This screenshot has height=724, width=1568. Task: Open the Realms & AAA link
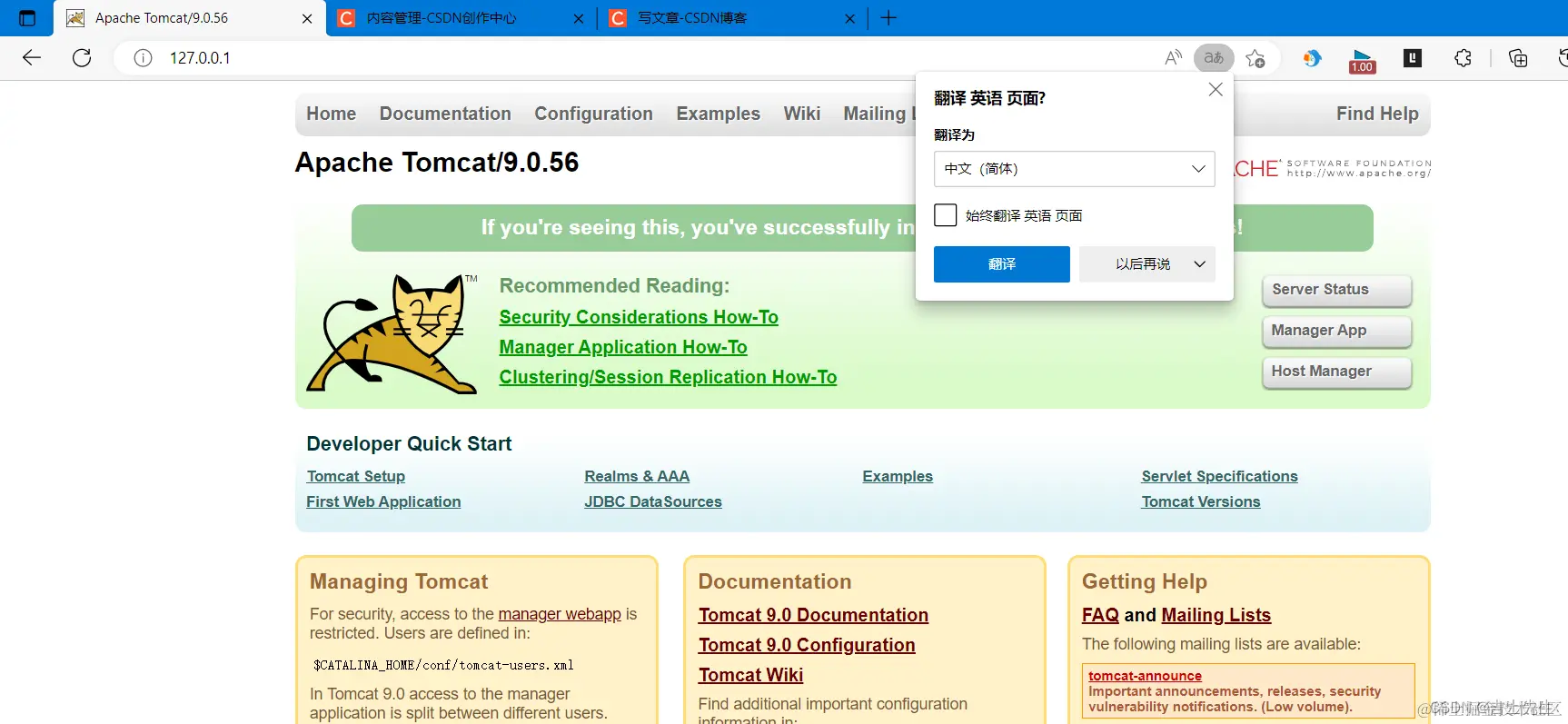point(637,476)
